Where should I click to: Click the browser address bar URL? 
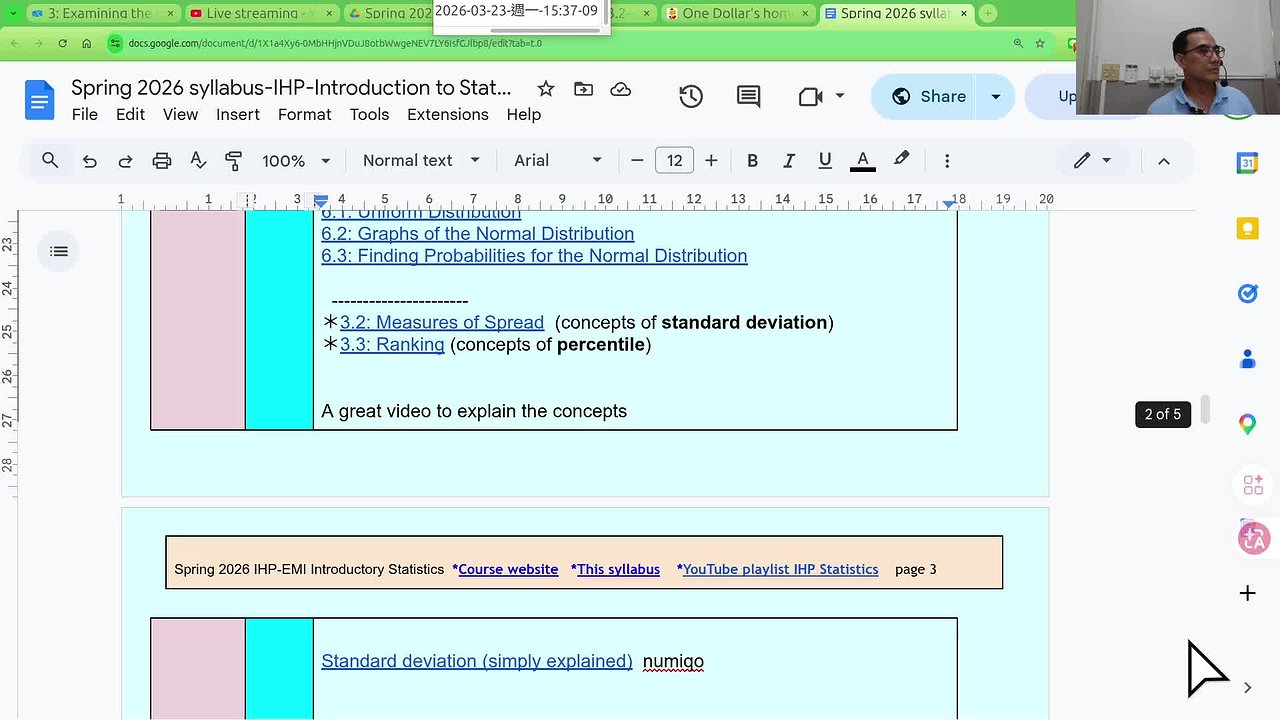coord(335,43)
